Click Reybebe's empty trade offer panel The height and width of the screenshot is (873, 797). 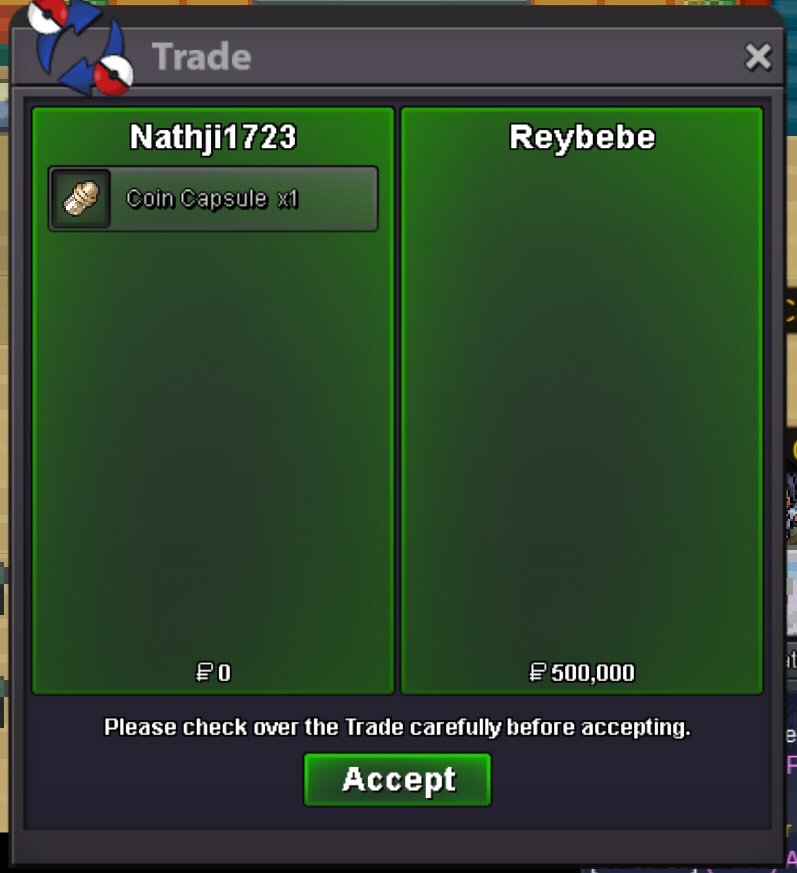581,401
